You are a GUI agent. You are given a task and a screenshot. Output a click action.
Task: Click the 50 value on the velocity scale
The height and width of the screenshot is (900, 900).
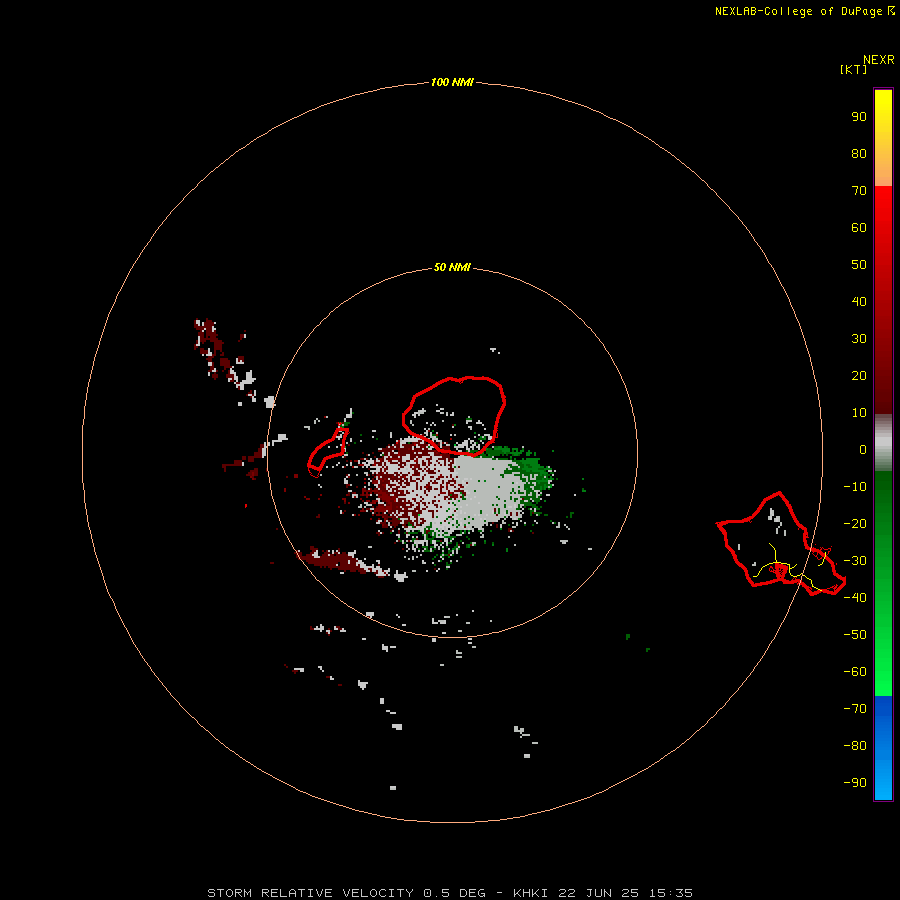point(859,265)
